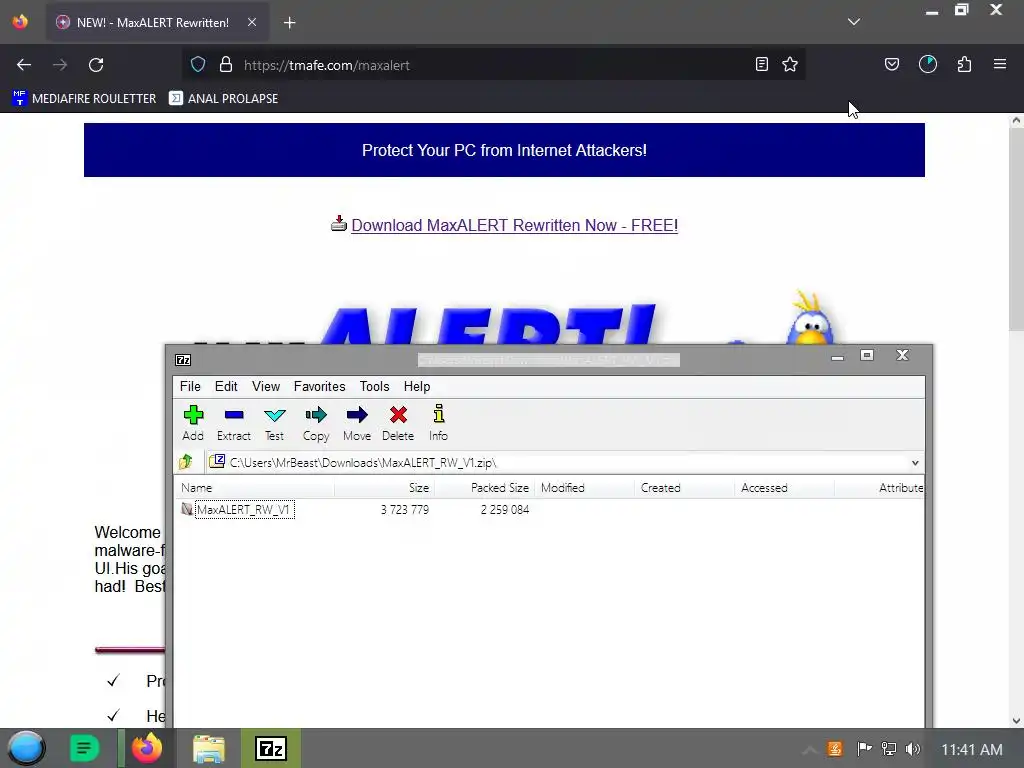Image resolution: width=1024 pixels, height=768 pixels.
Task: Open the Help menu in 7-Zip
Action: tap(417, 387)
